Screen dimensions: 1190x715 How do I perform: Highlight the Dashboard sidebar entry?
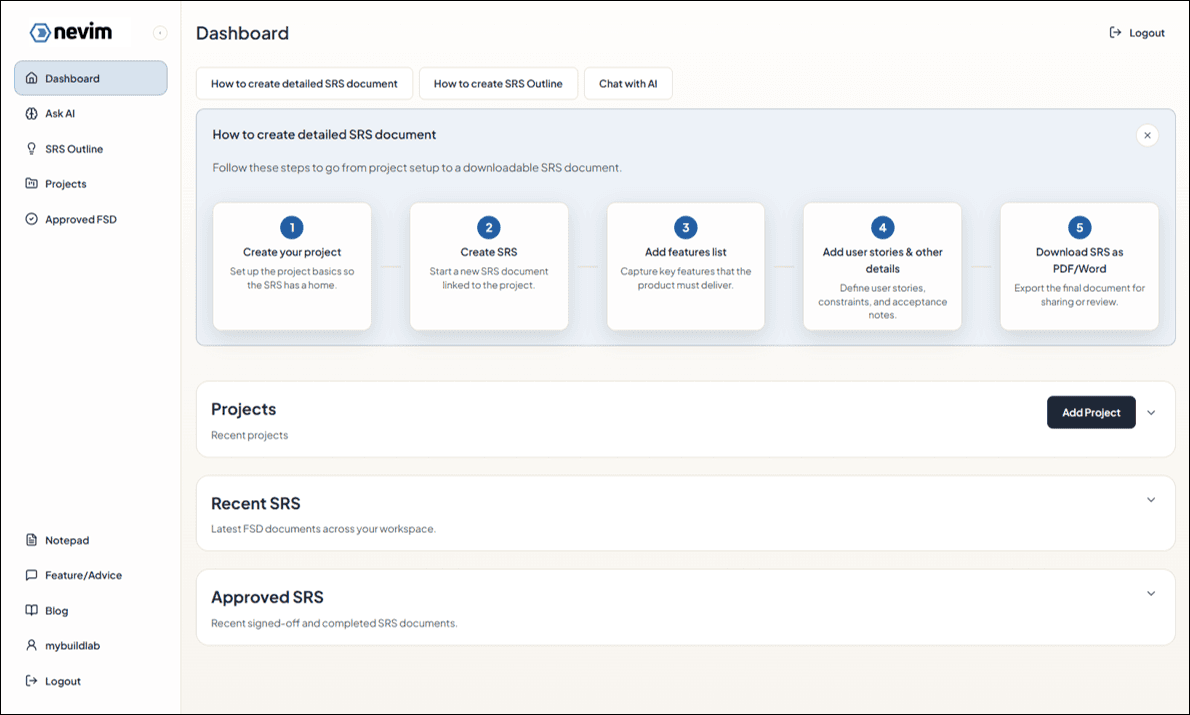(90, 78)
